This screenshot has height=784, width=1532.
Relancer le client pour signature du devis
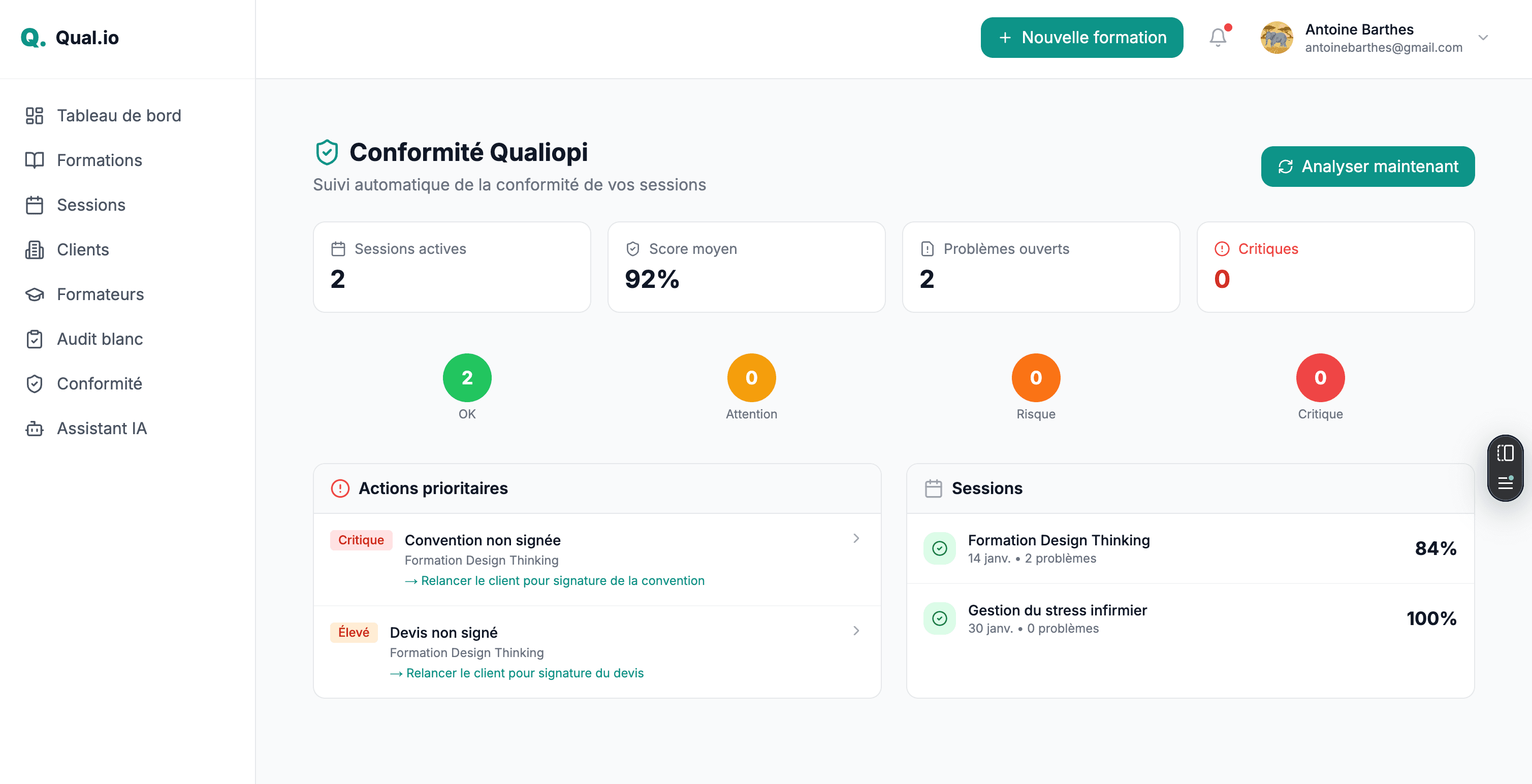click(x=517, y=673)
